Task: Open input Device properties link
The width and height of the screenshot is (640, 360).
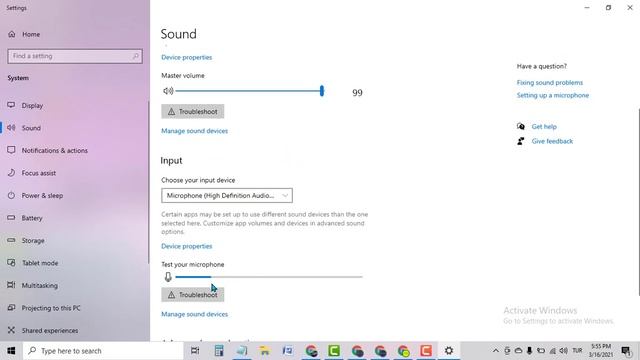Action: (x=187, y=247)
